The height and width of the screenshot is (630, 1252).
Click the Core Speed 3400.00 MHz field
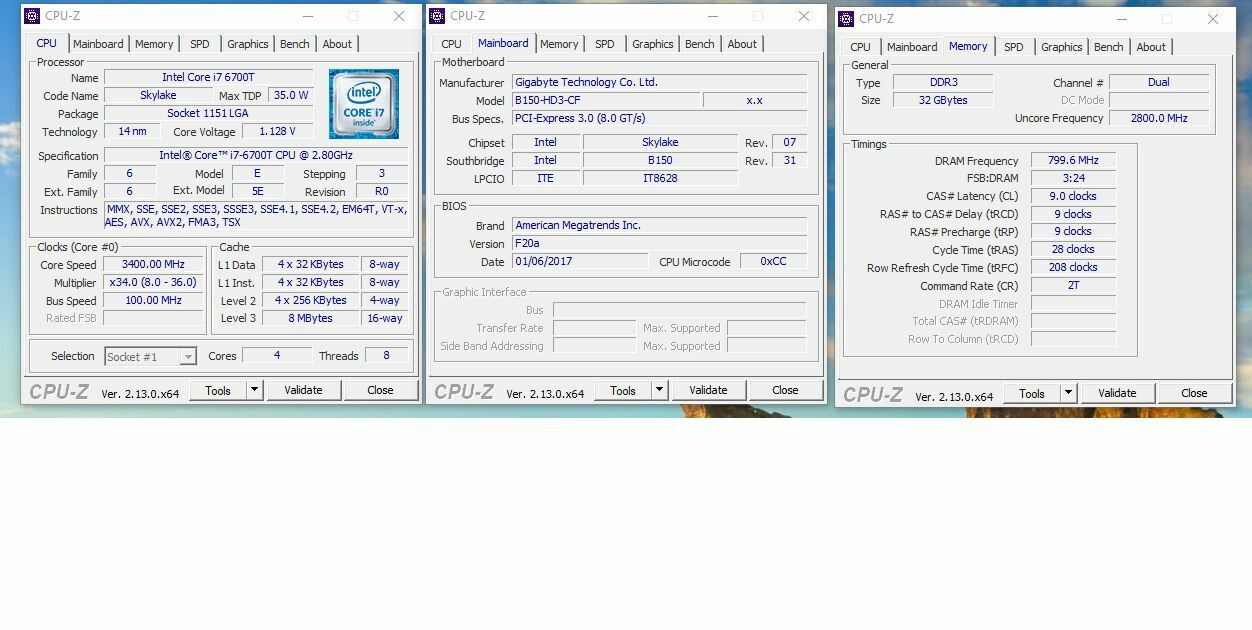(x=153, y=265)
